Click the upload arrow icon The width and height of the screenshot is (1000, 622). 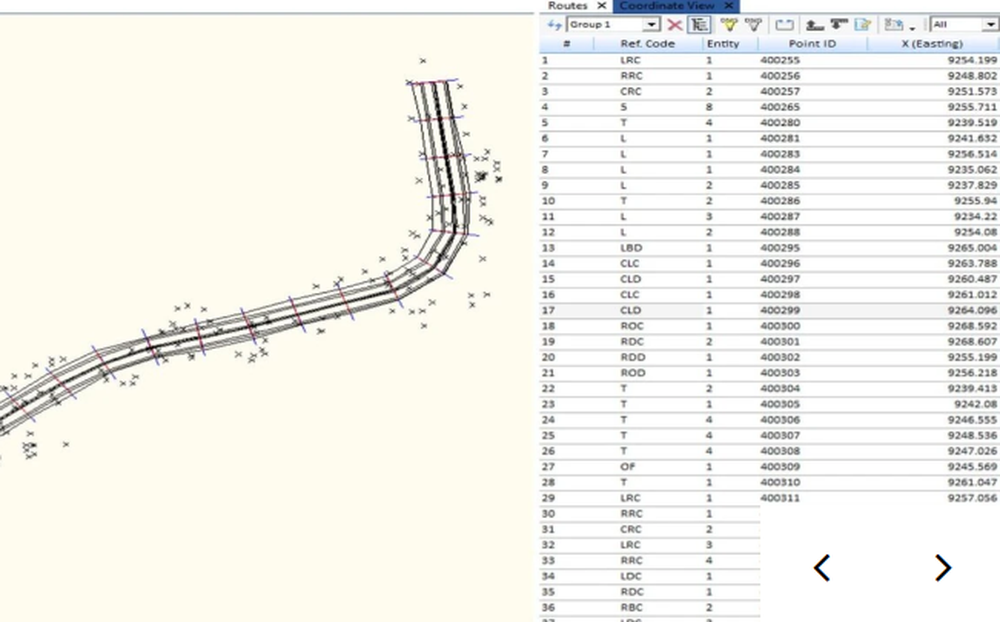814,25
